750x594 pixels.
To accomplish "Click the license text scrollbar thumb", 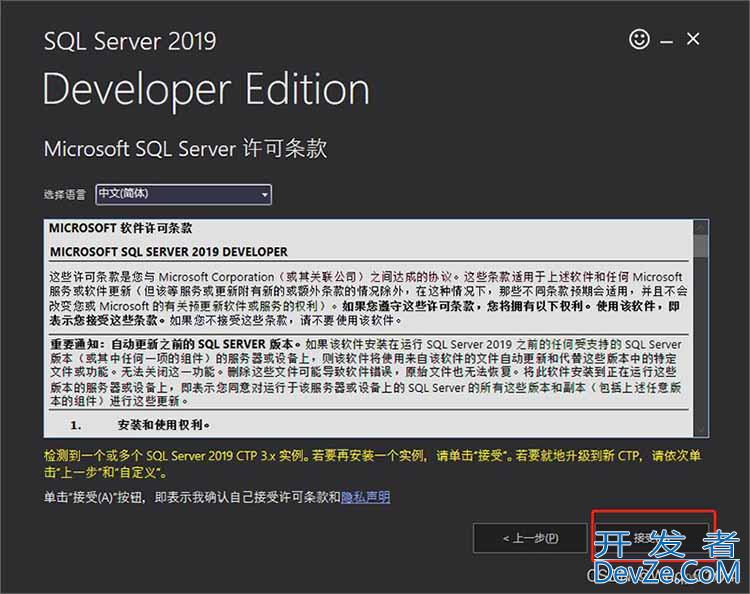I will [701, 246].
